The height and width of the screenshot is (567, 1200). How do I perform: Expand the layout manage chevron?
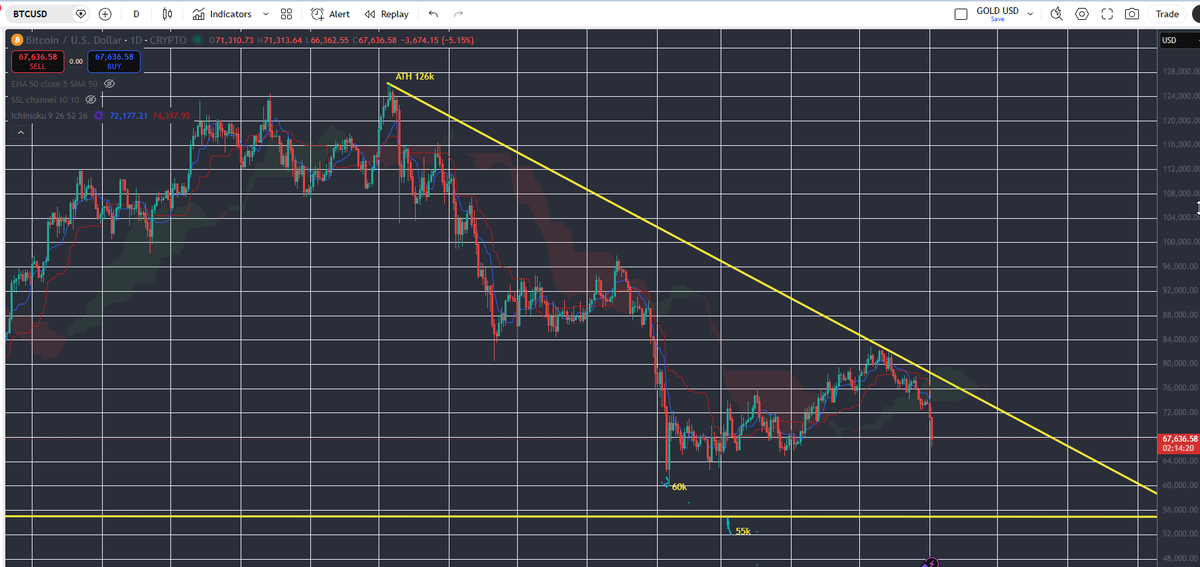point(1030,14)
